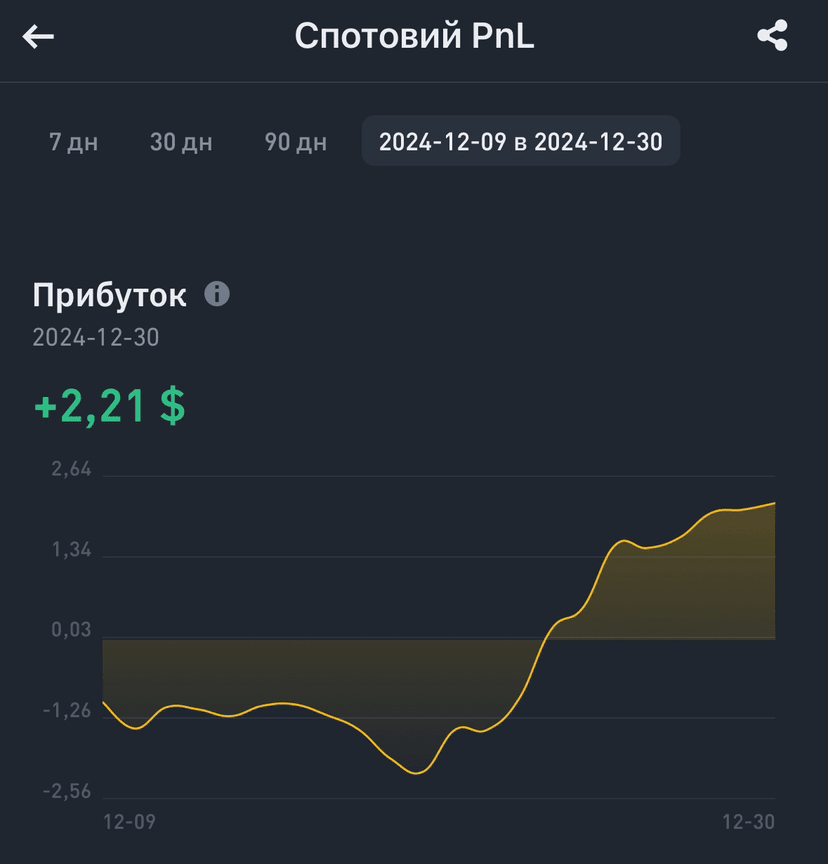Image resolution: width=828 pixels, height=864 pixels.
Task: Tap the 1,34 y-axis label
Action: [x=71, y=549]
